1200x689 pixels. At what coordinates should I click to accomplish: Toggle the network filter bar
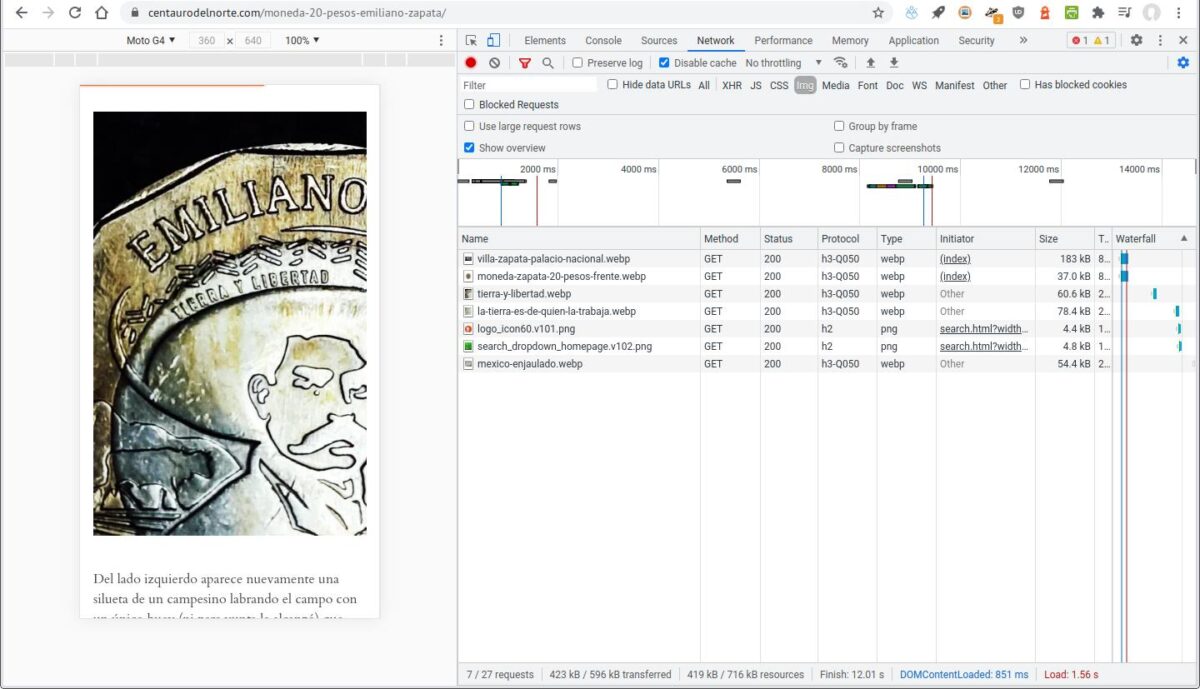click(524, 63)
